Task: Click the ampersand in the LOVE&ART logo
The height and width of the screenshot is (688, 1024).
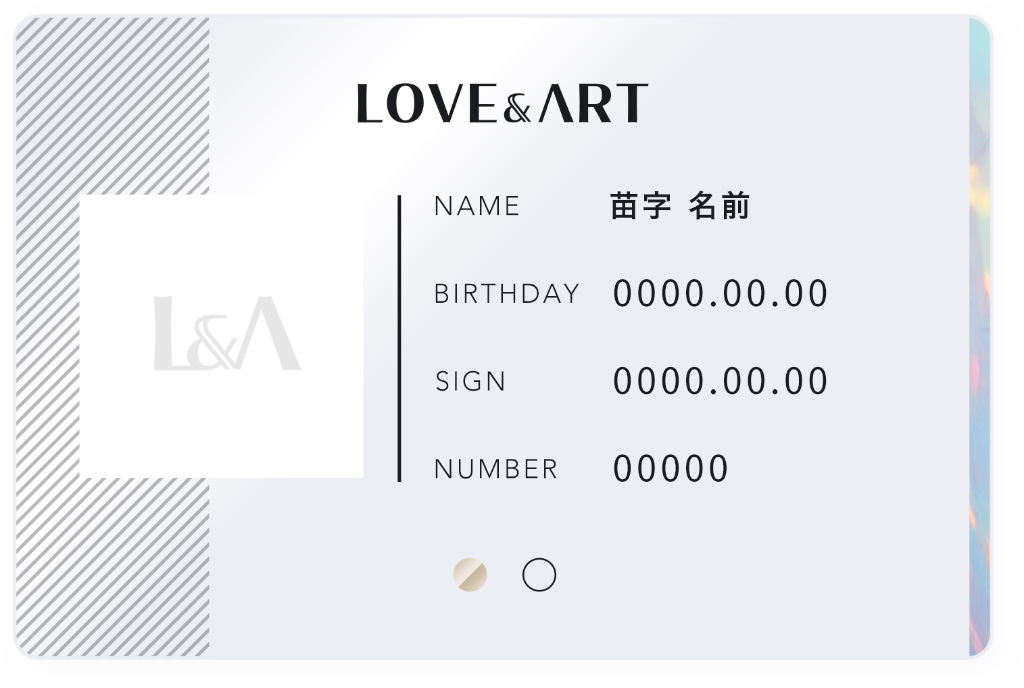Action: [516, 109]
